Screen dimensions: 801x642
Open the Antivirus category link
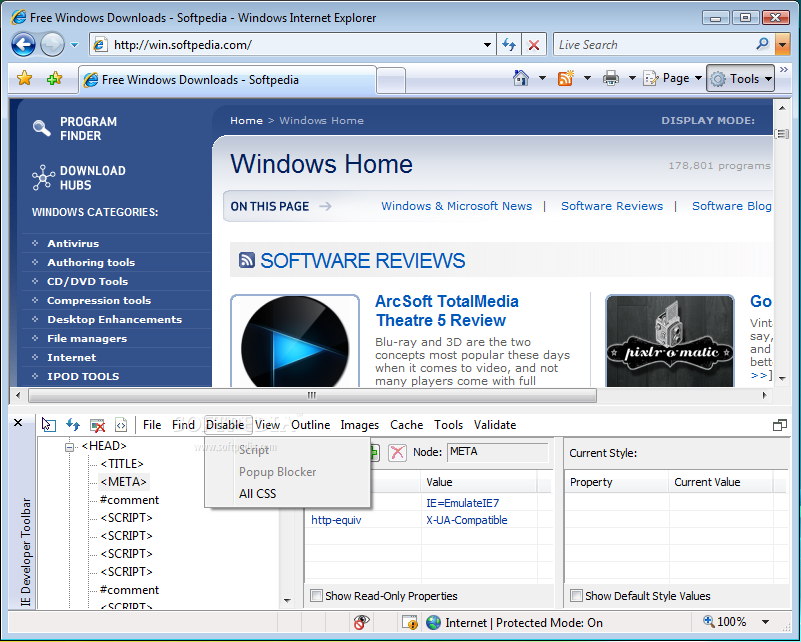tap(73, 244)
